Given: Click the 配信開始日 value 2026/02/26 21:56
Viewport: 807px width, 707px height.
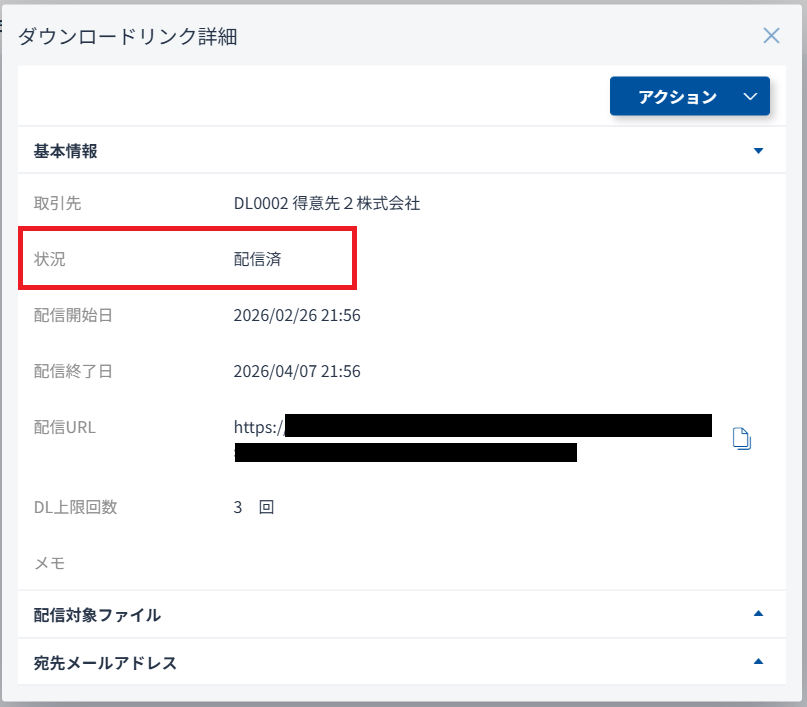Looking at the screenshot, I should click(x=297, y=315).
